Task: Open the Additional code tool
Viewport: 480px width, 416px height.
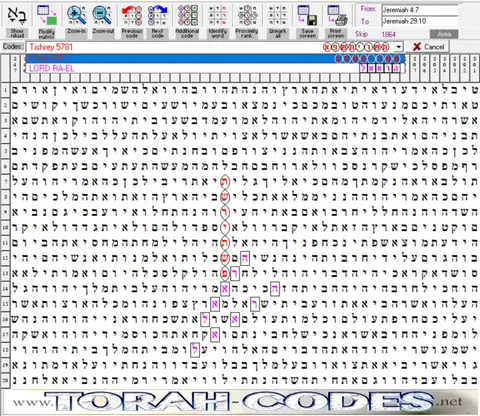Action: (188, 15)
